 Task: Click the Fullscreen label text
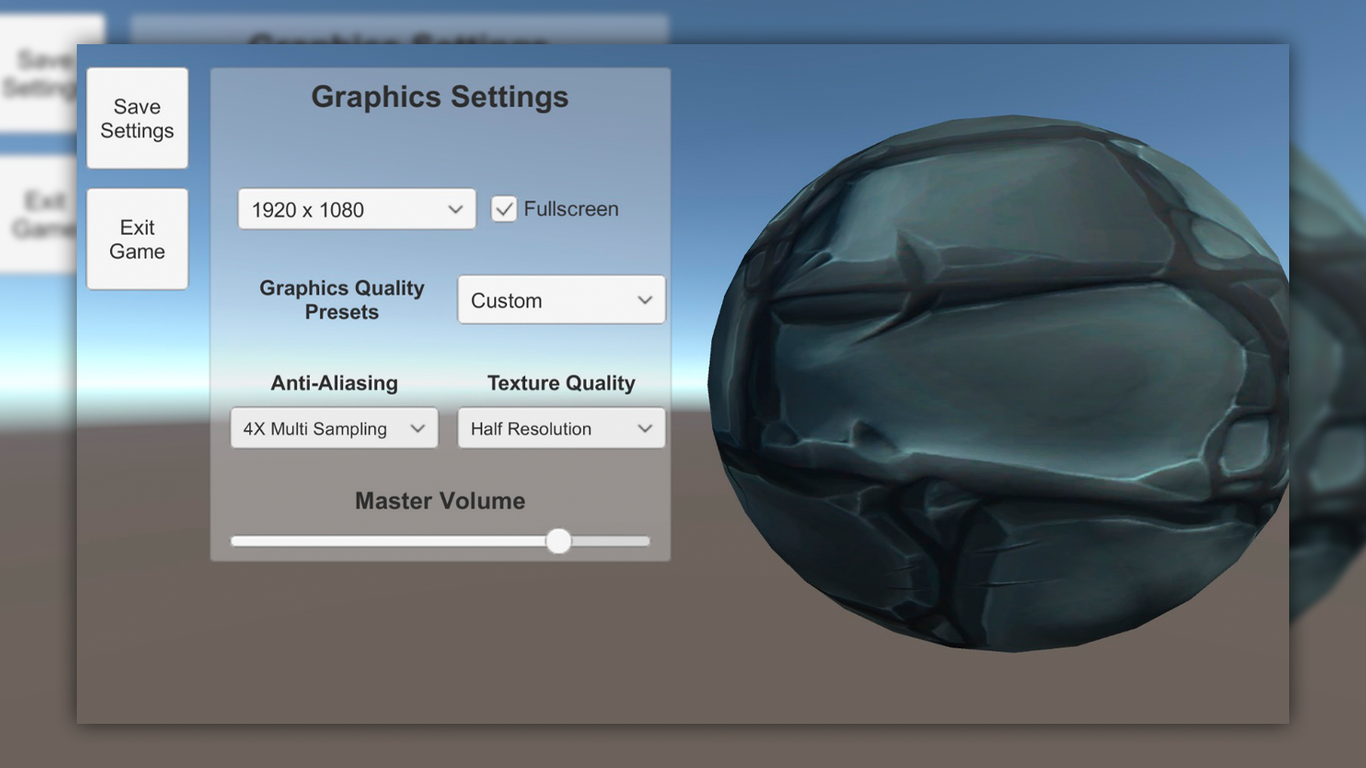click(571, 209)
